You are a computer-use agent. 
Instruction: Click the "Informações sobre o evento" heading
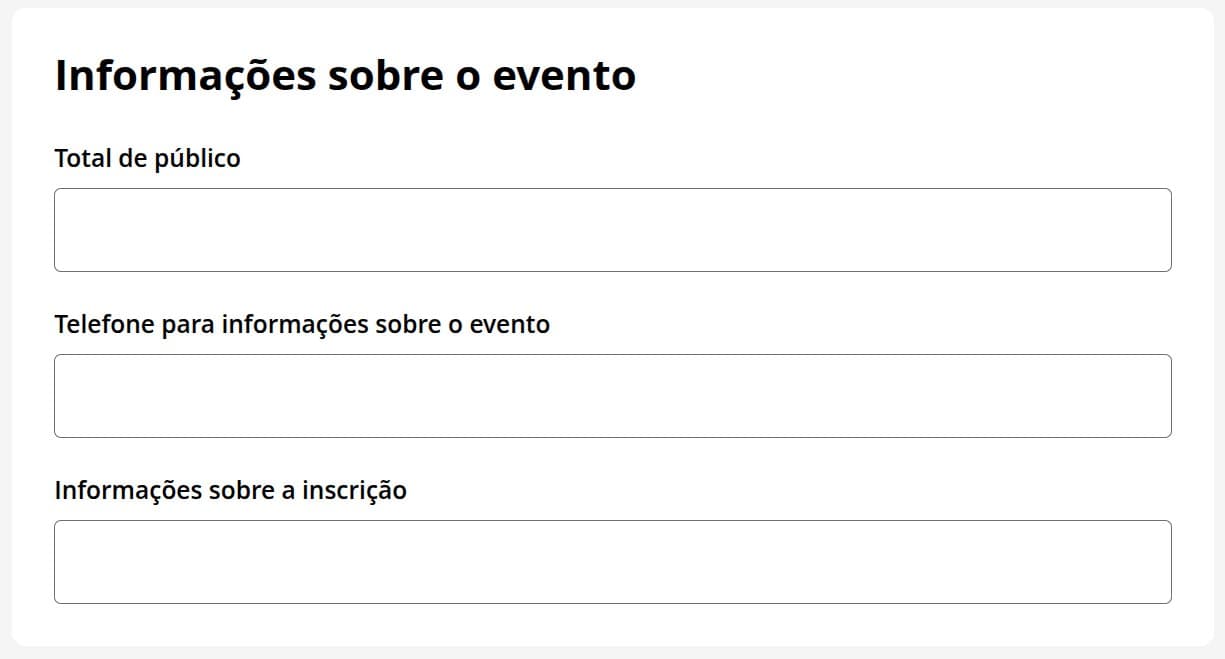pyautogui.click(x=345, y=76)
